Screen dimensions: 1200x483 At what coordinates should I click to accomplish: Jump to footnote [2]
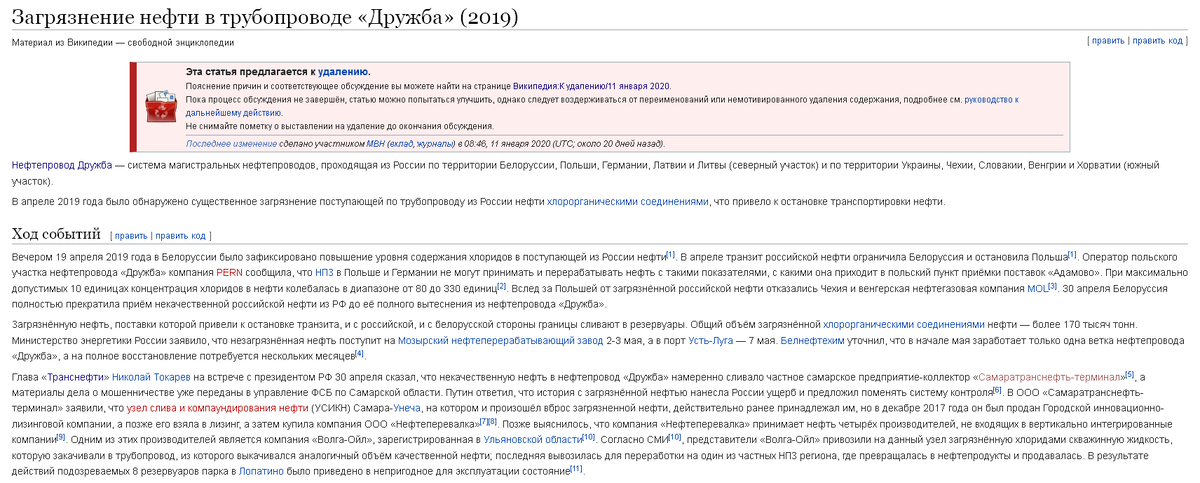502,285
